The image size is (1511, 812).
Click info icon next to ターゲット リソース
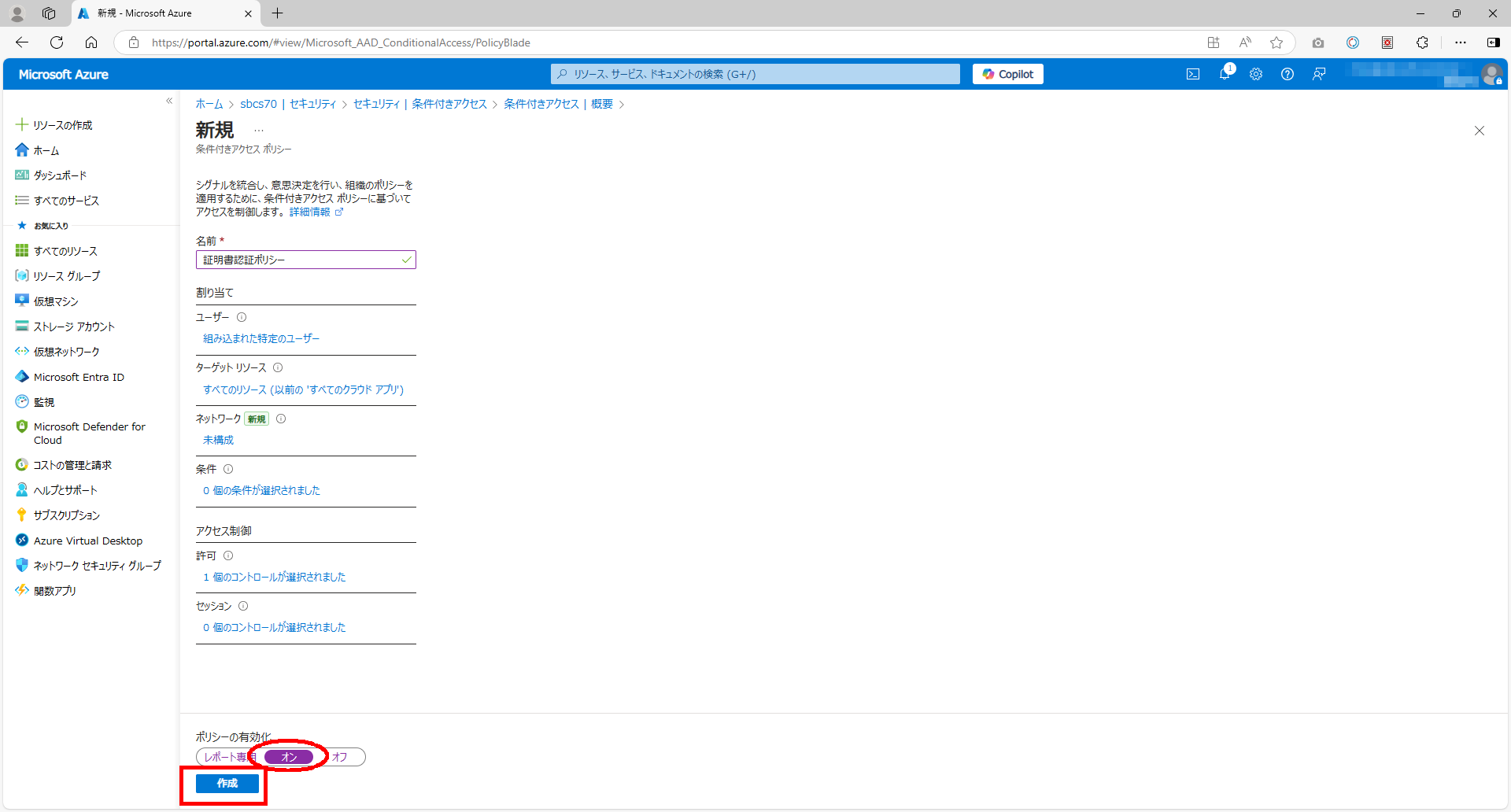278,367
